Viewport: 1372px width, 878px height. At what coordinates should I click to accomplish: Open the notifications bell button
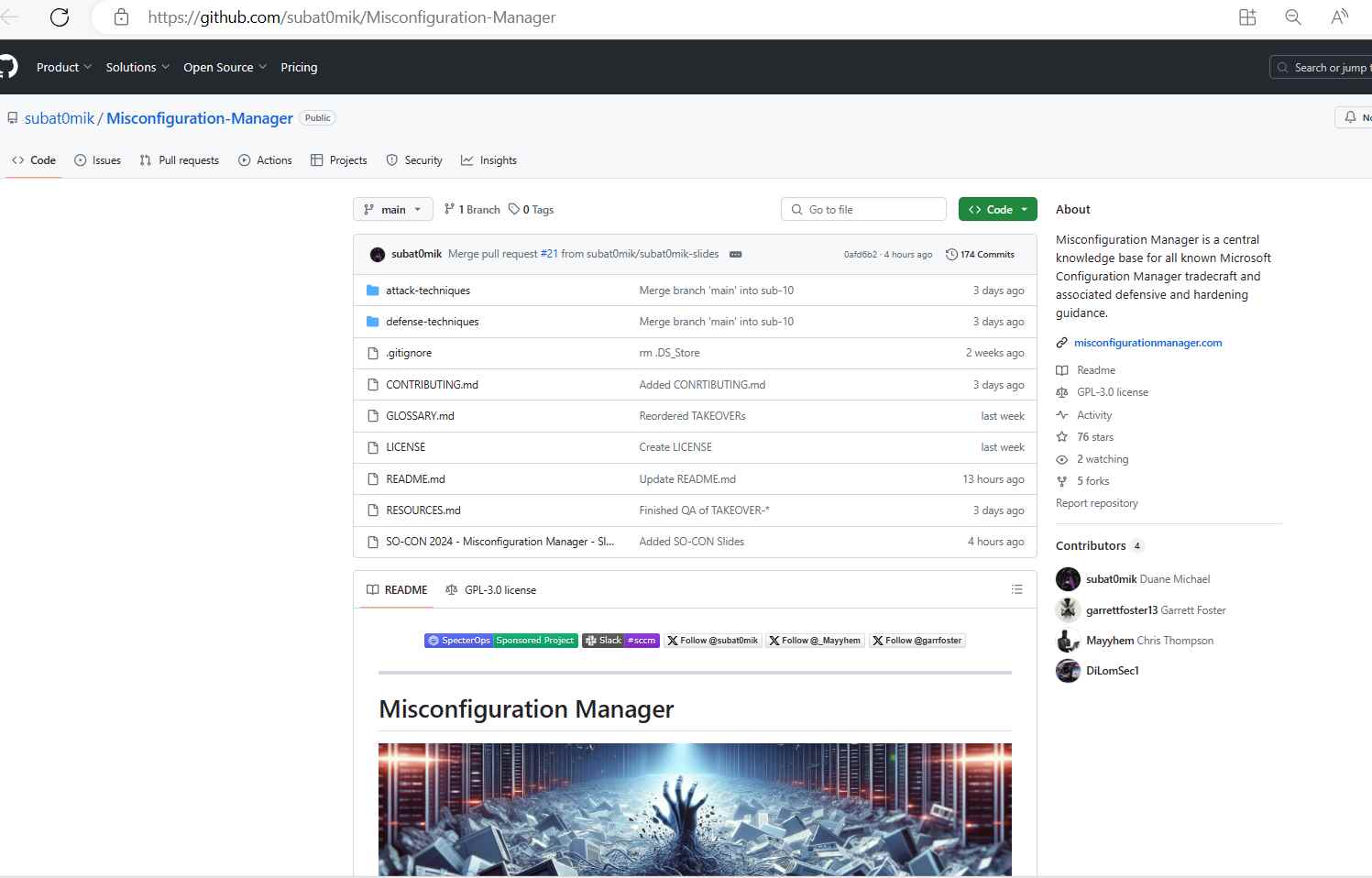[1354, 117]
